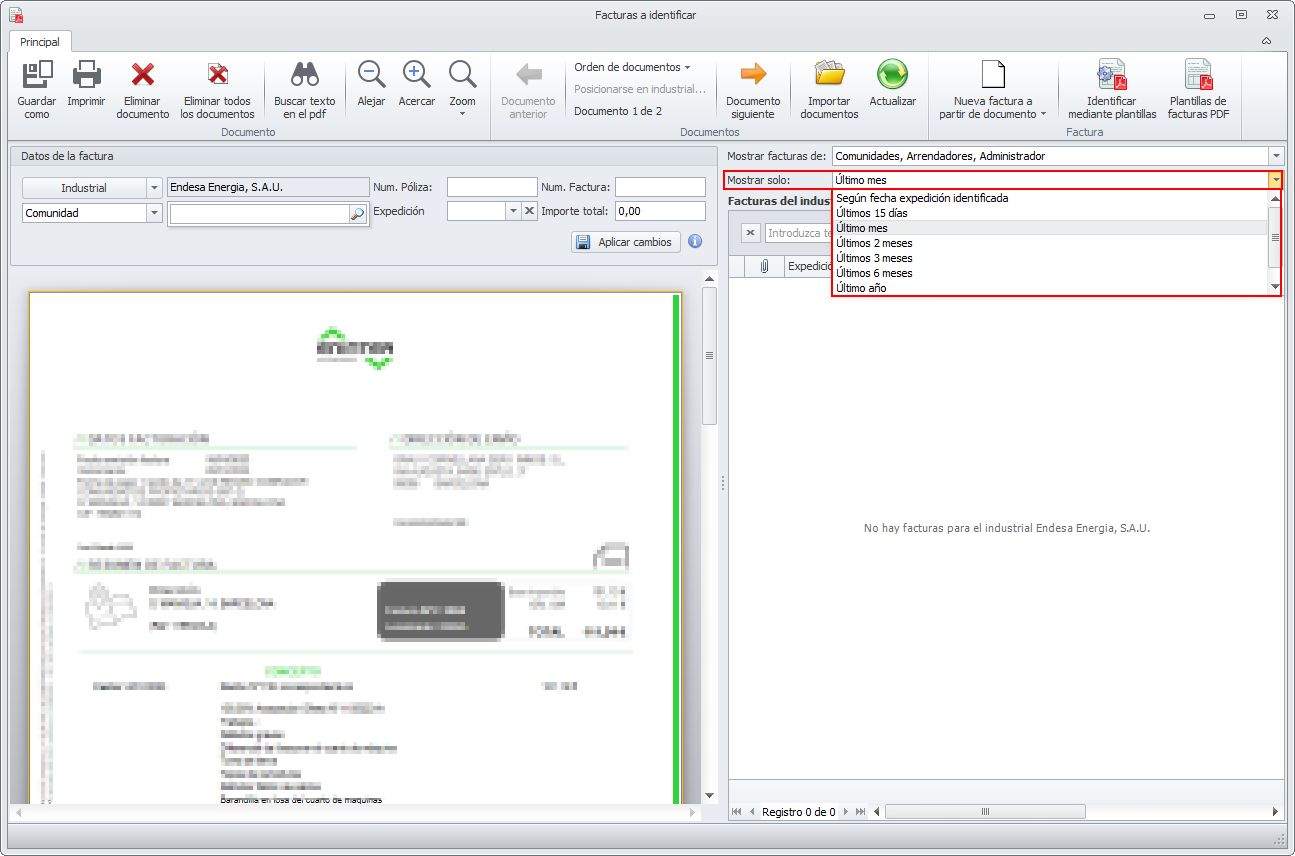Go to Documento siguiente
Screen dimensions: 1295x856
[x=753, y=89]
